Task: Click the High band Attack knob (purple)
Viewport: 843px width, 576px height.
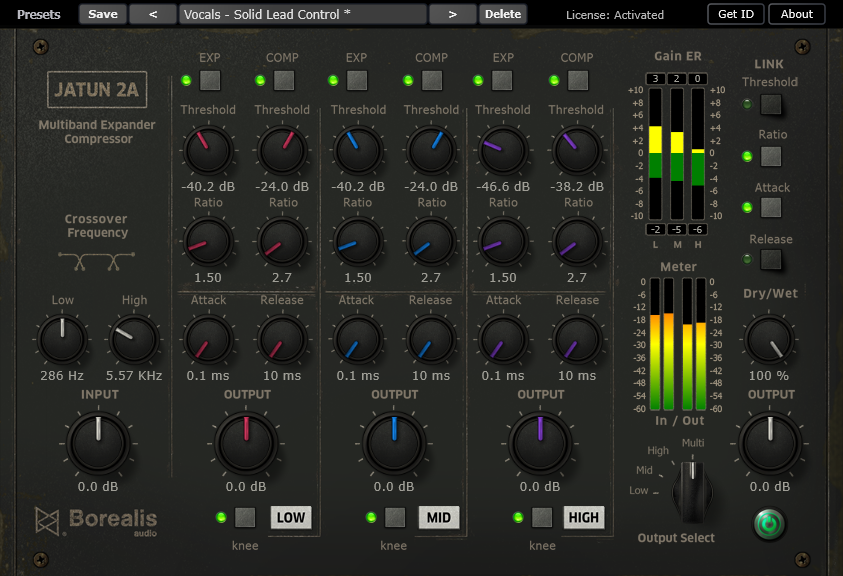Action: point(503,340)
